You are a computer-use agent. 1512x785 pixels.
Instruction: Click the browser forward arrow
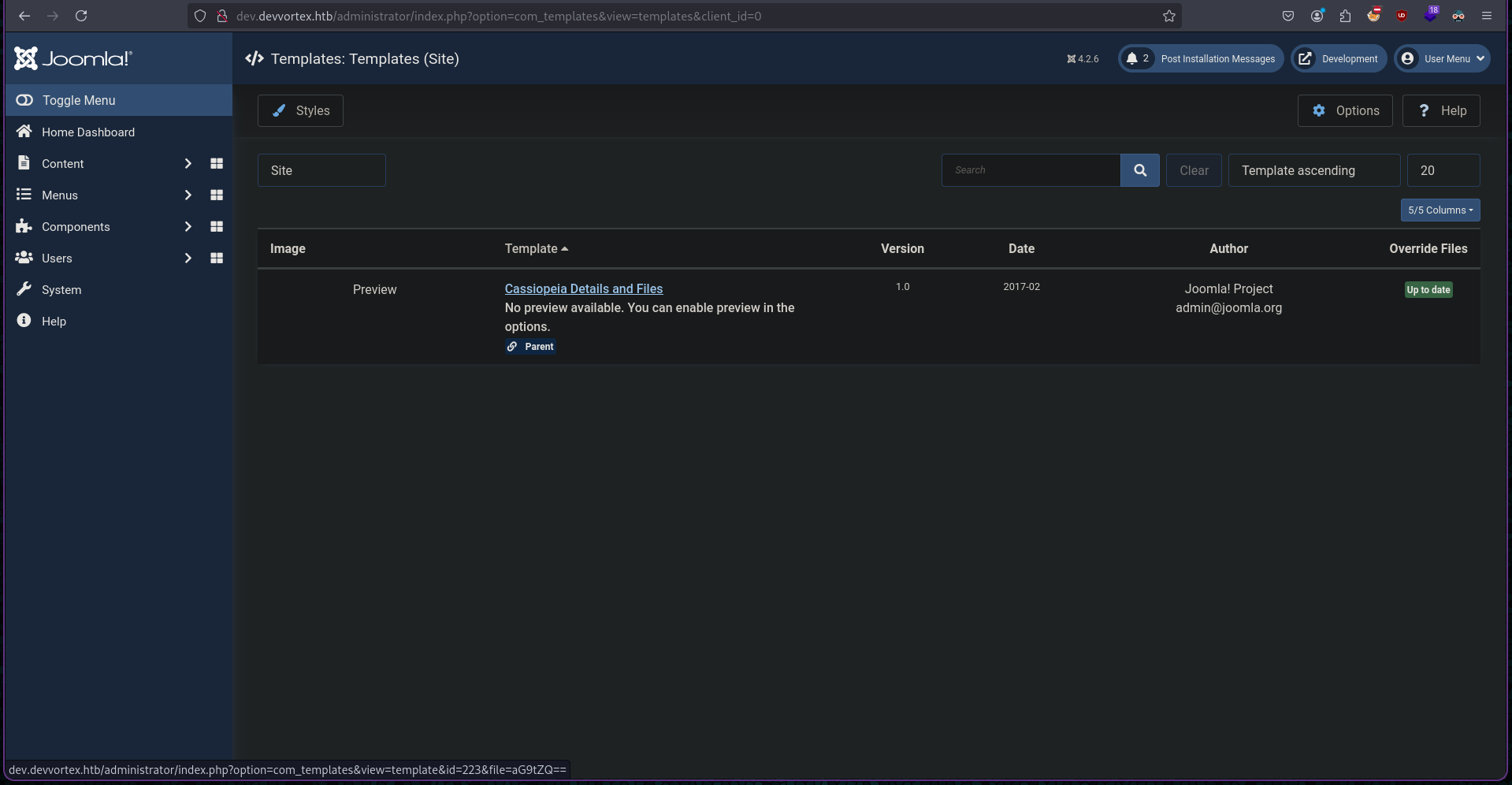pos(53,16)
